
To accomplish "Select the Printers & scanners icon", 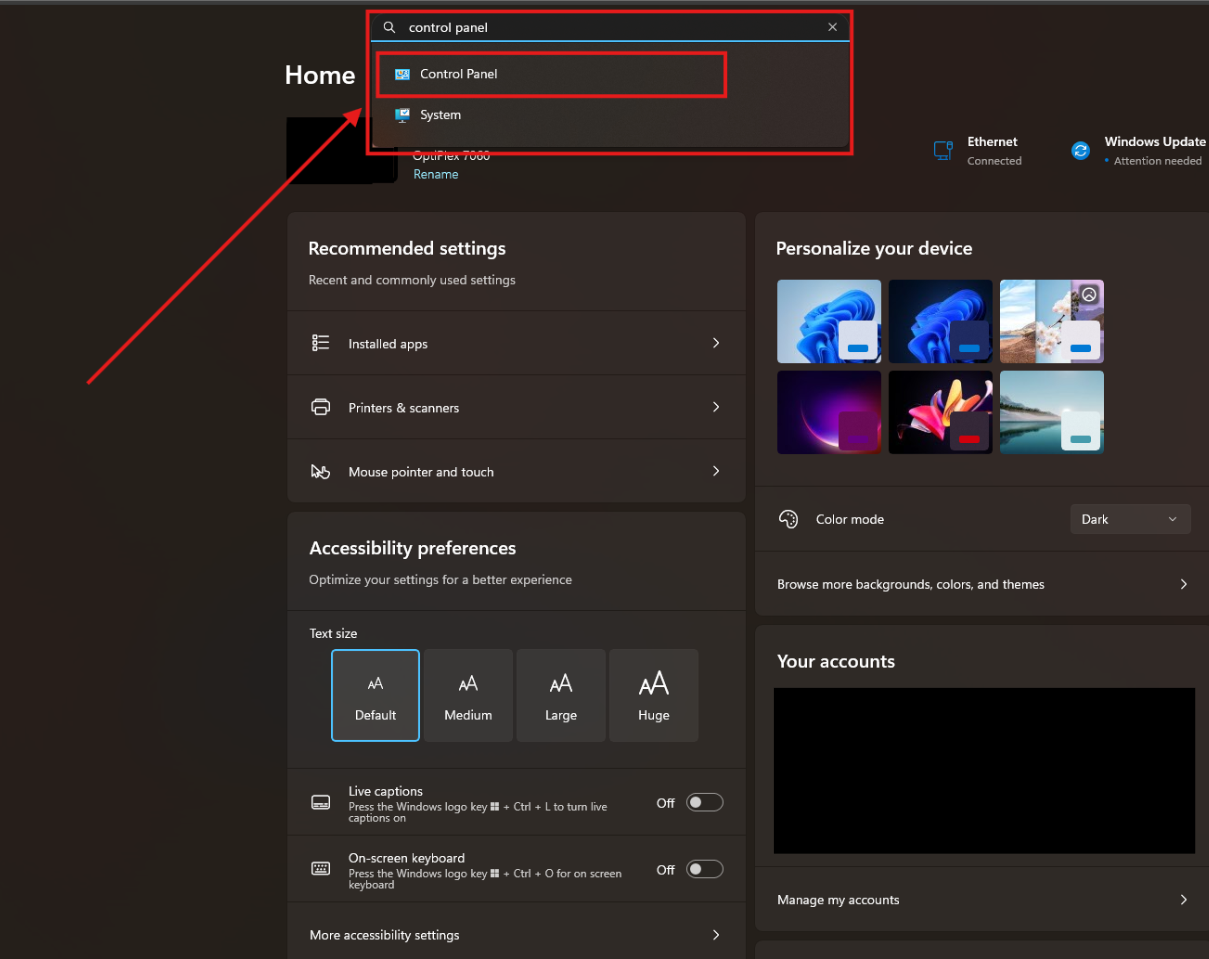I will [x=320, y=407].
